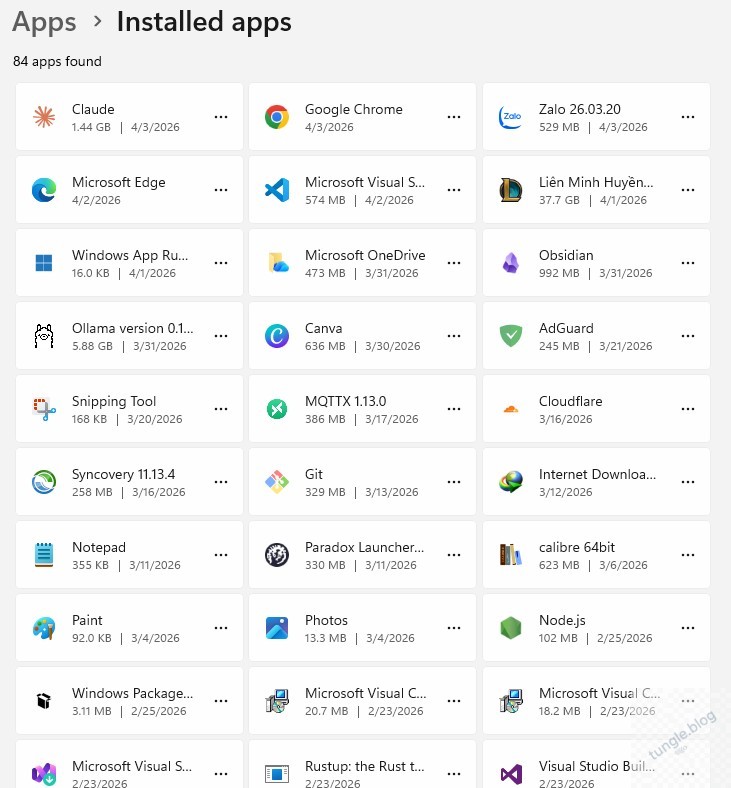731x788 pixels.
Task: Click the calibre books icon
Action: coord(510,555)
